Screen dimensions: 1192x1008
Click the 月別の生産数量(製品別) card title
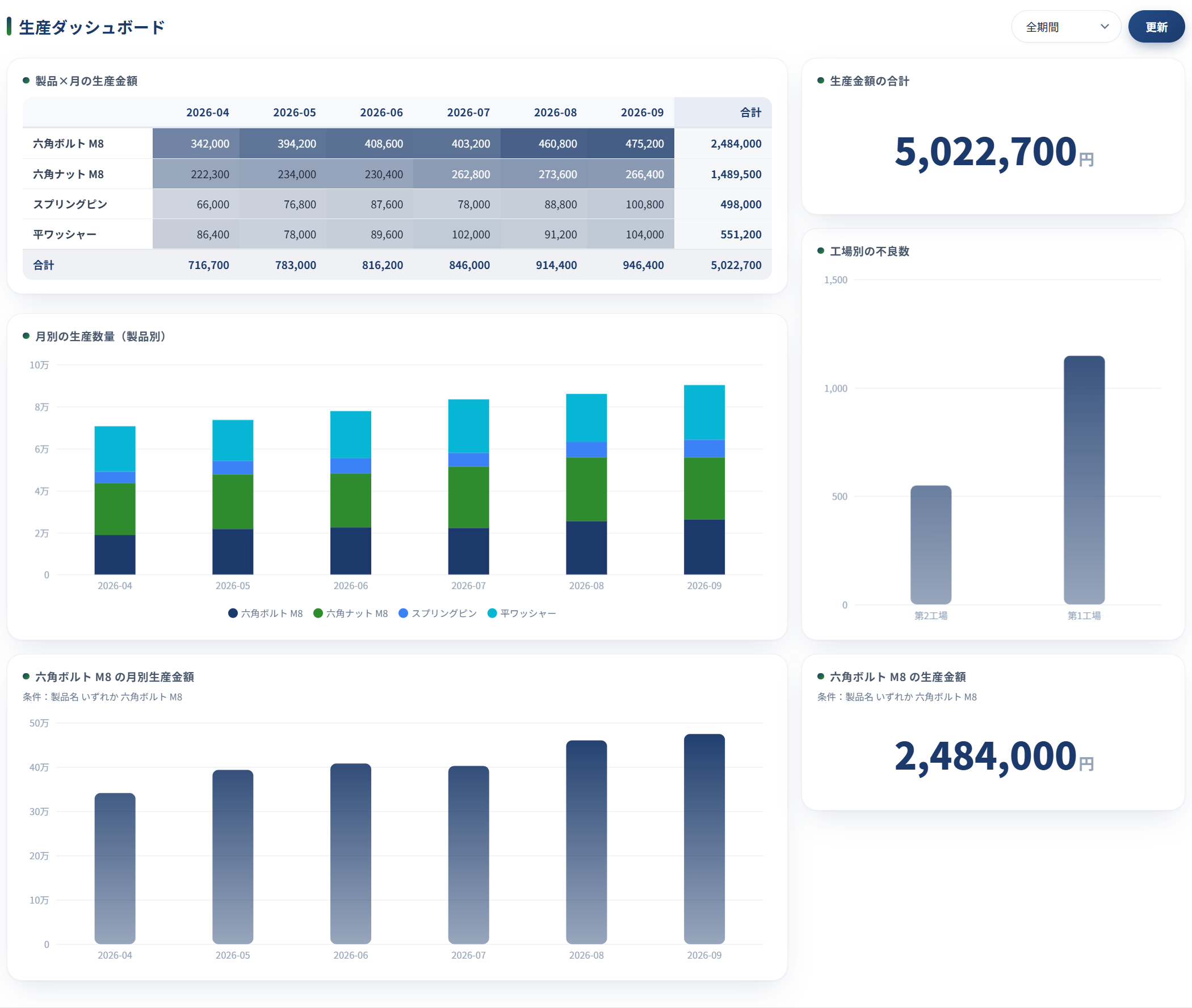point(100,337)
